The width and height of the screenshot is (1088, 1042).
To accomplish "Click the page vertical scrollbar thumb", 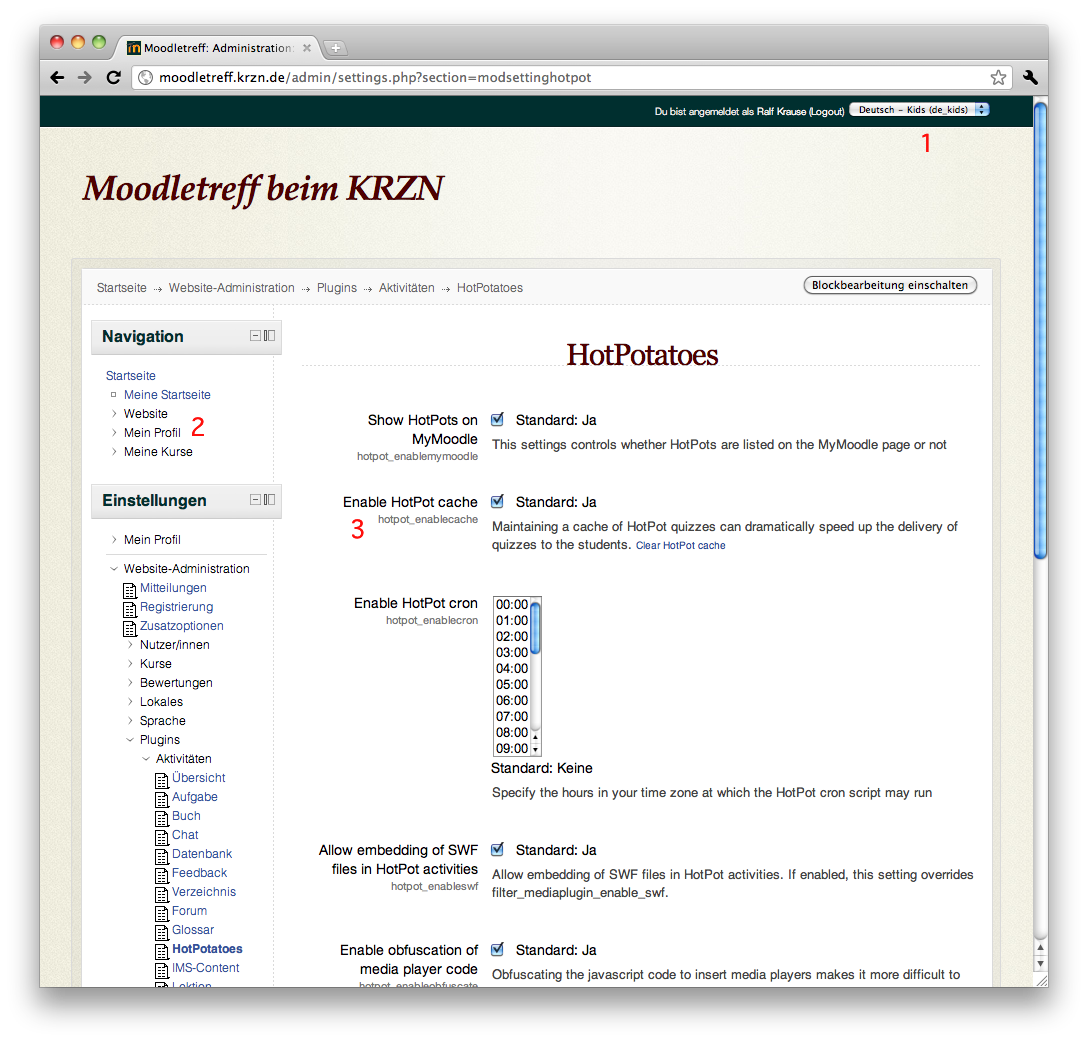I will point(1040,331).
